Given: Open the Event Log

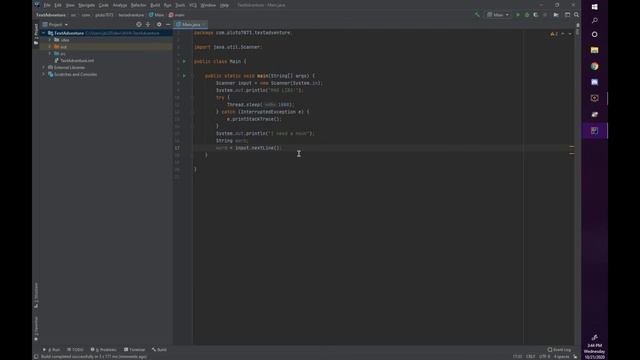Looking at the screenshot, I should click(x=559, y=350).
